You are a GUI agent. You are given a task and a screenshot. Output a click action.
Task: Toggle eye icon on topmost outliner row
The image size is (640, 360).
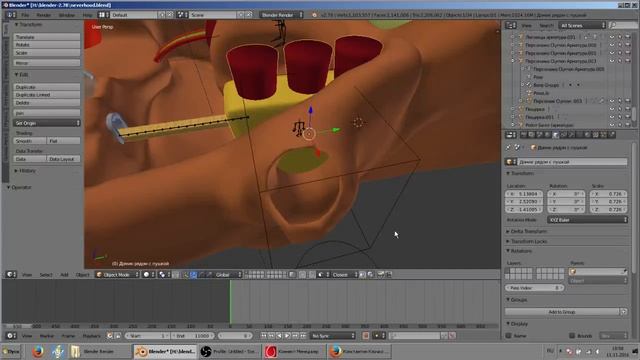point(612,37)
